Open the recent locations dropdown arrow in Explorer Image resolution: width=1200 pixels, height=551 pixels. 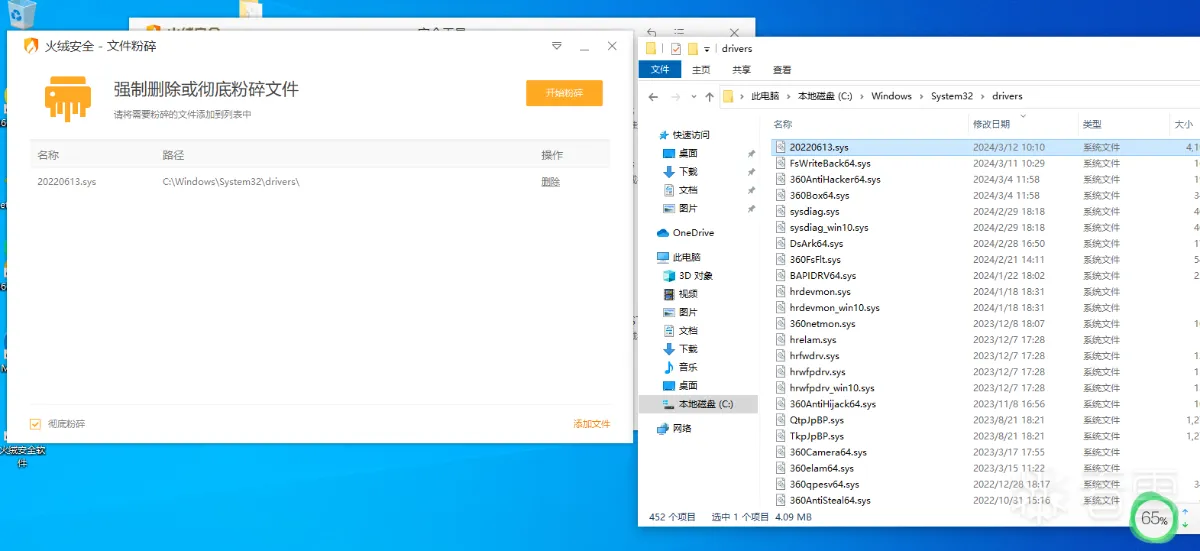click(x=692, y=97)
